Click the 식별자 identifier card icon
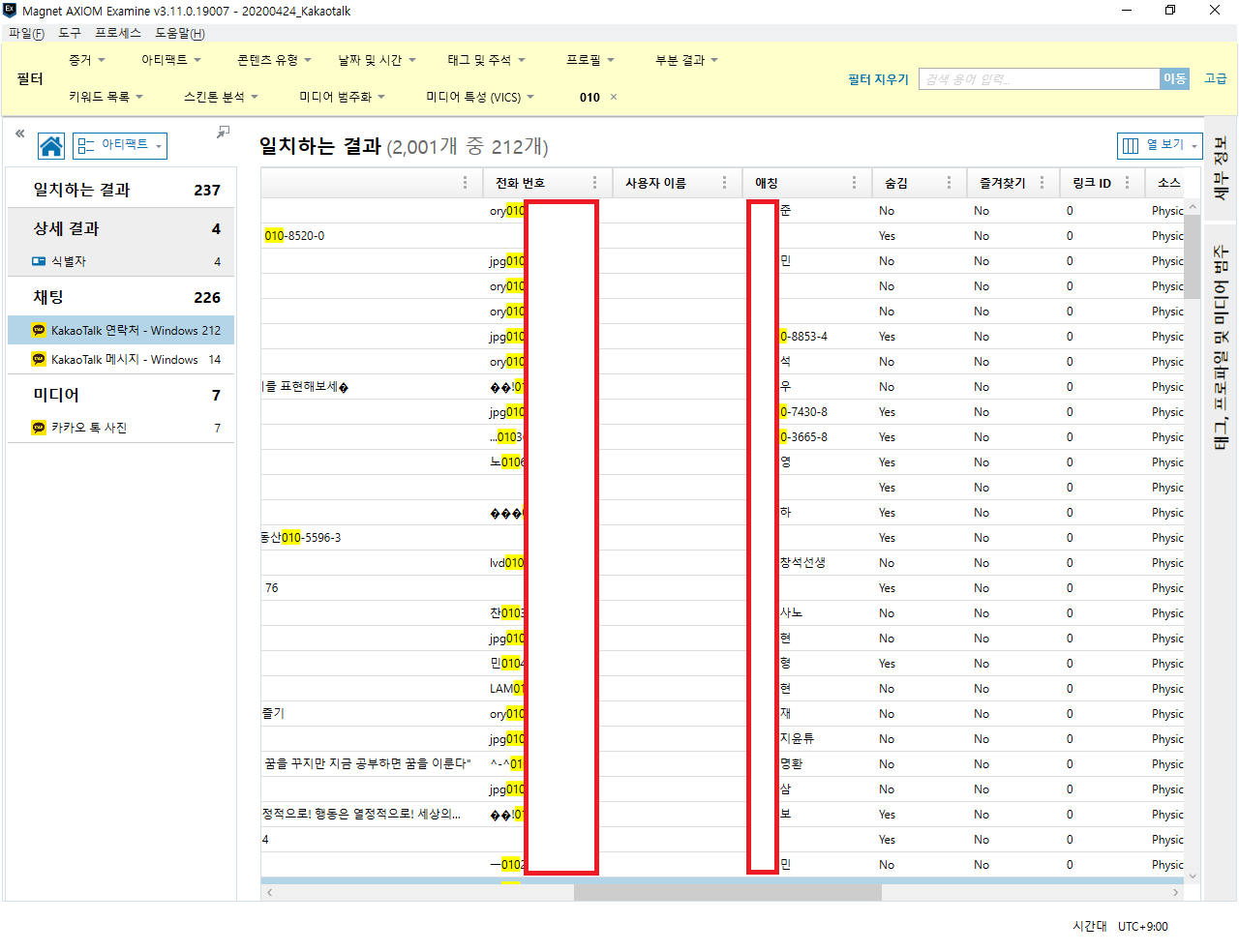 (39, 261)
